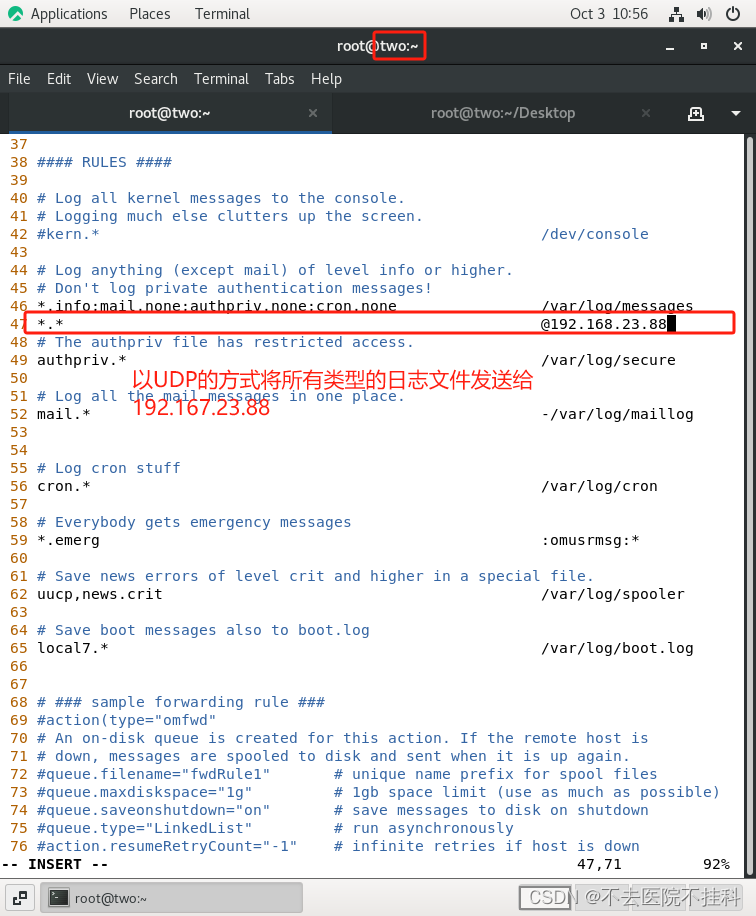Click '*.emerg' on line 59
This screenshot has height=916, width=756.
(x=68, y=540)
